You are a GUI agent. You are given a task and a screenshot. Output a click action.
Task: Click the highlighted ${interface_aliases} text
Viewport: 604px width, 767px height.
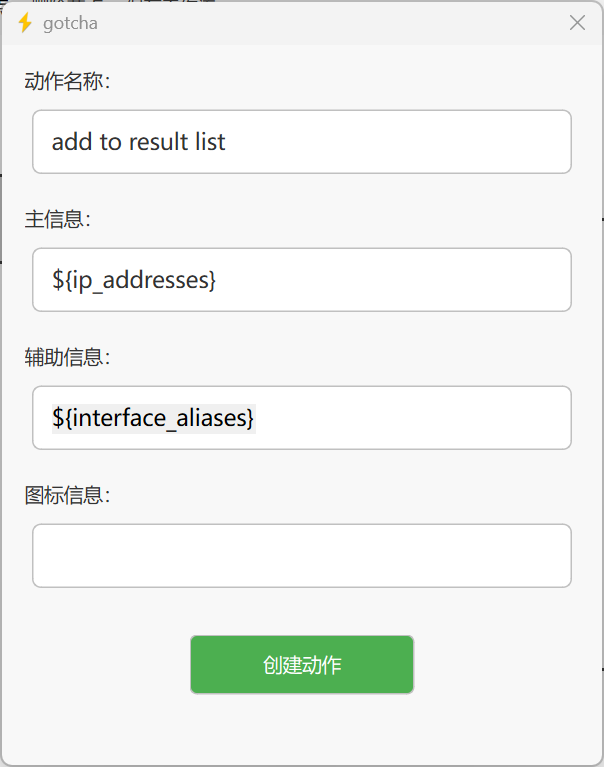(x=154, y=418)
